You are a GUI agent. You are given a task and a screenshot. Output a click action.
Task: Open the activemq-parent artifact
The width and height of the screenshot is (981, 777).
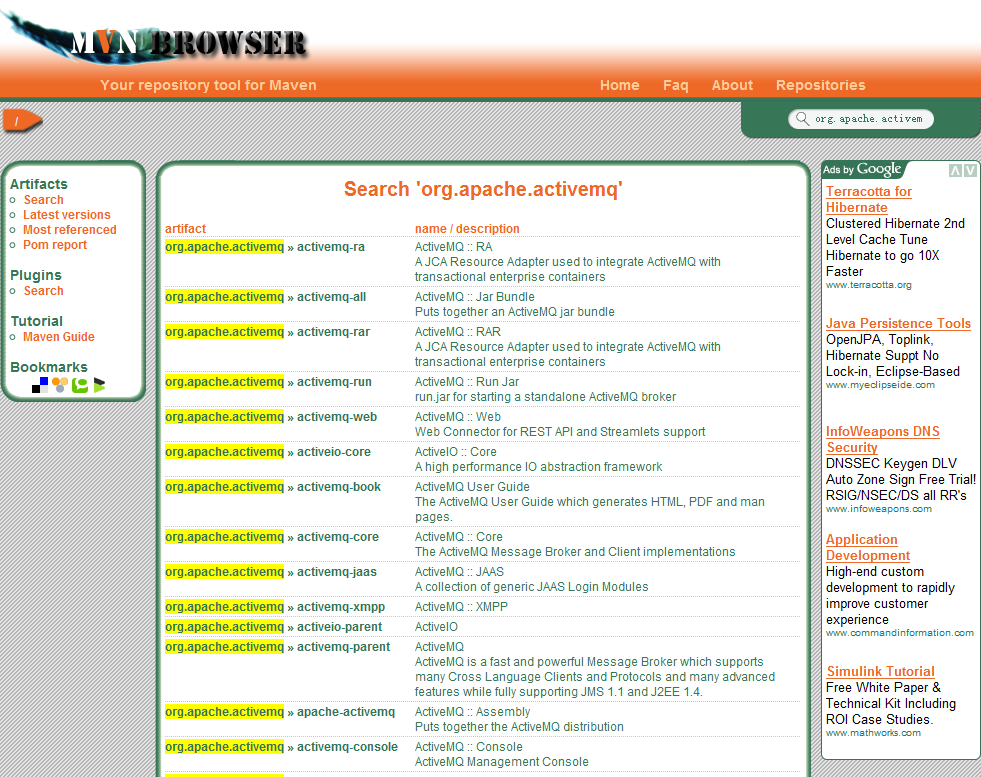pos(343,647)
